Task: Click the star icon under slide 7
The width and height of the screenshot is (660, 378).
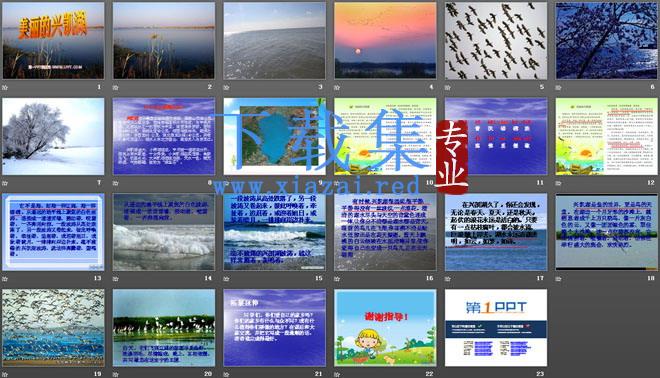Action: tap(5, 183)
